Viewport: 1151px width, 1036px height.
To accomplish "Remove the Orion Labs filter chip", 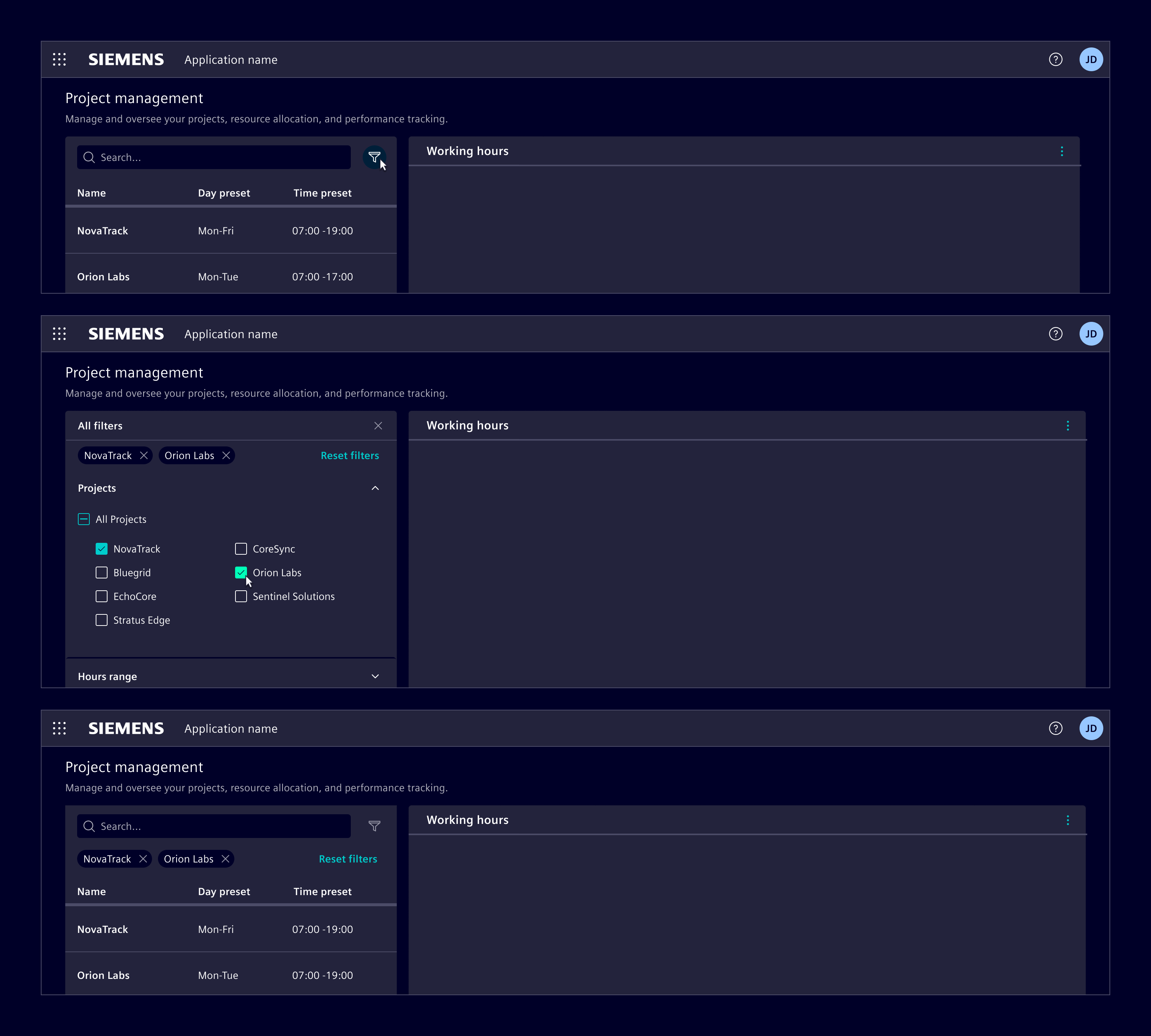I will point(226,455).
